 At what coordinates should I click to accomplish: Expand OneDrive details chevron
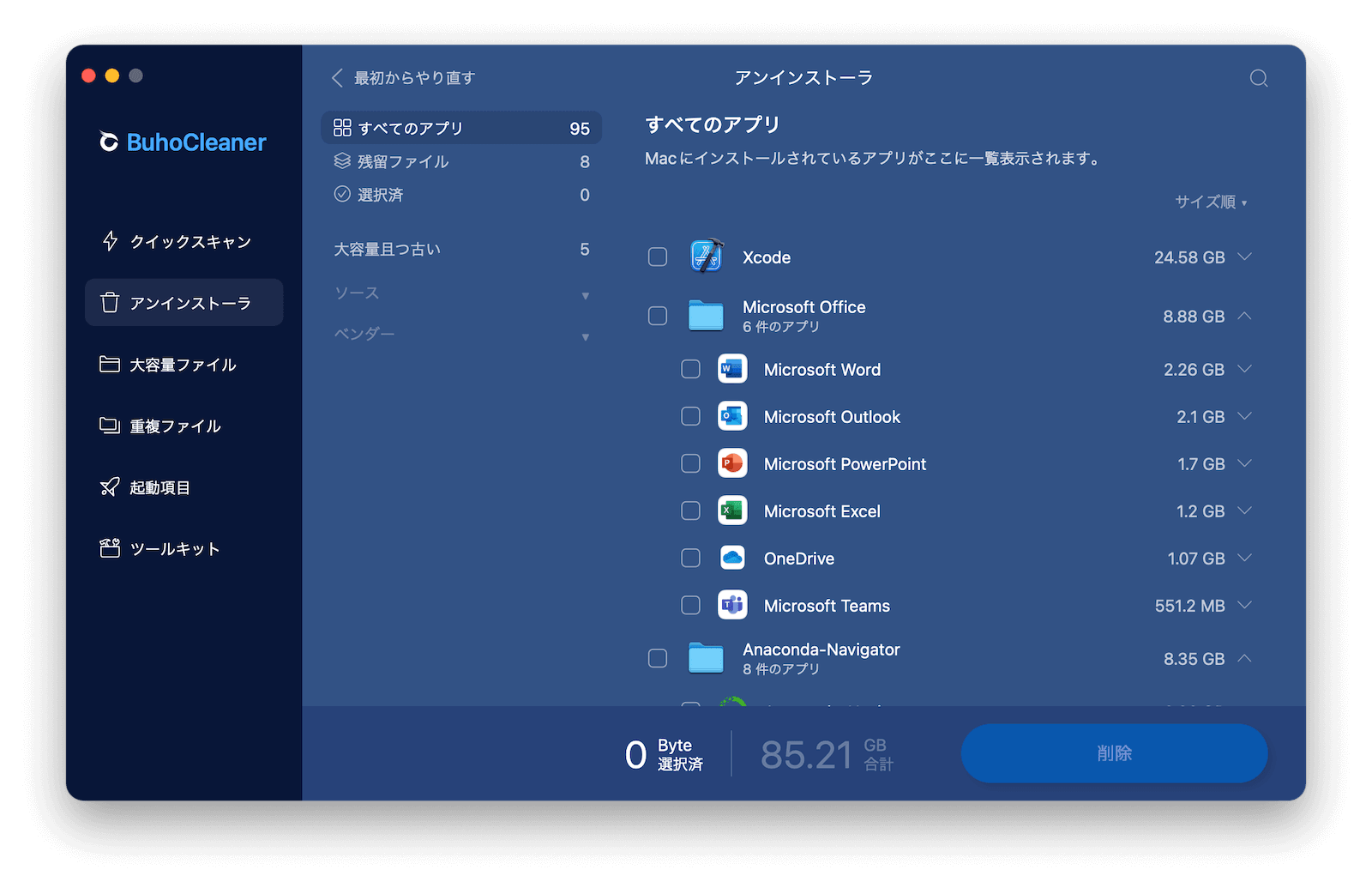1245,558
